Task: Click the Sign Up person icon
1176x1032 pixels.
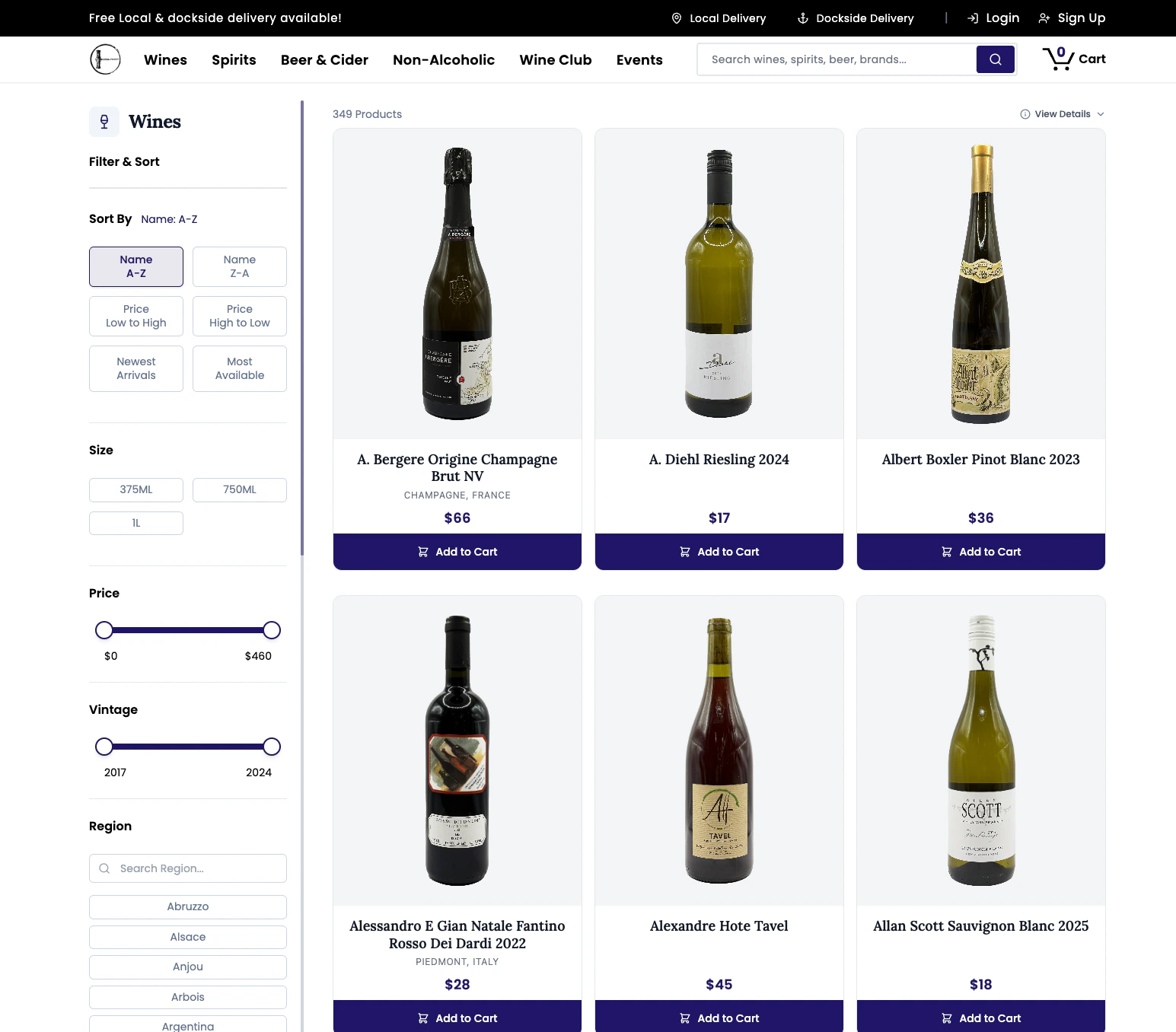Action: [x=1044, y=18]
